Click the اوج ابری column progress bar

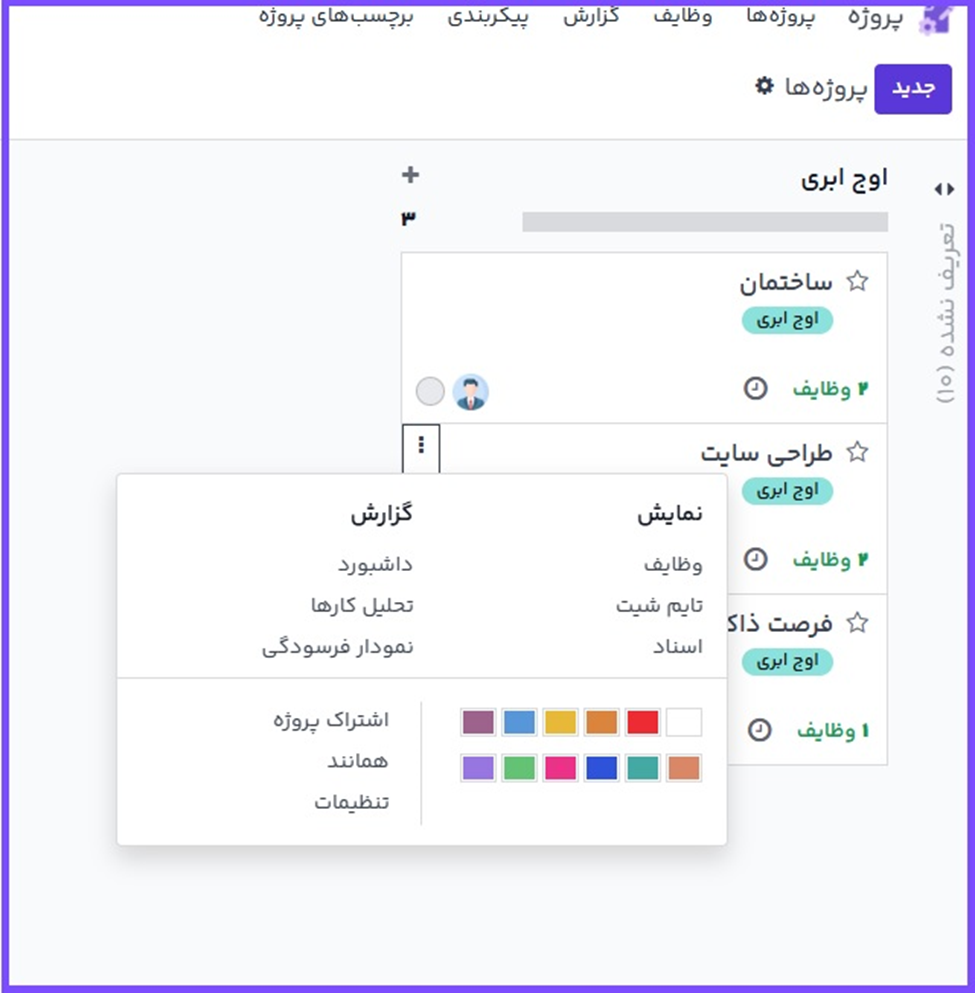(705, 222)
